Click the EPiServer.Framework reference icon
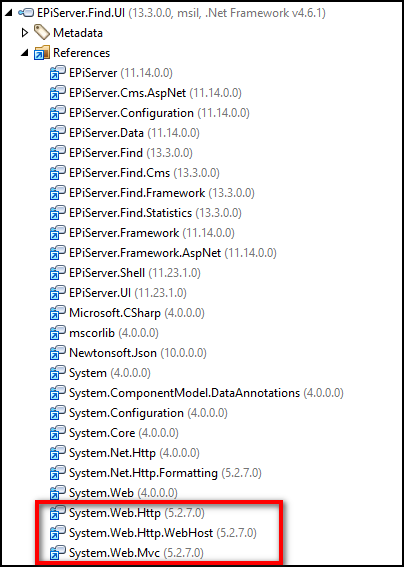This screenshot has width=404, height=567. 58,233
